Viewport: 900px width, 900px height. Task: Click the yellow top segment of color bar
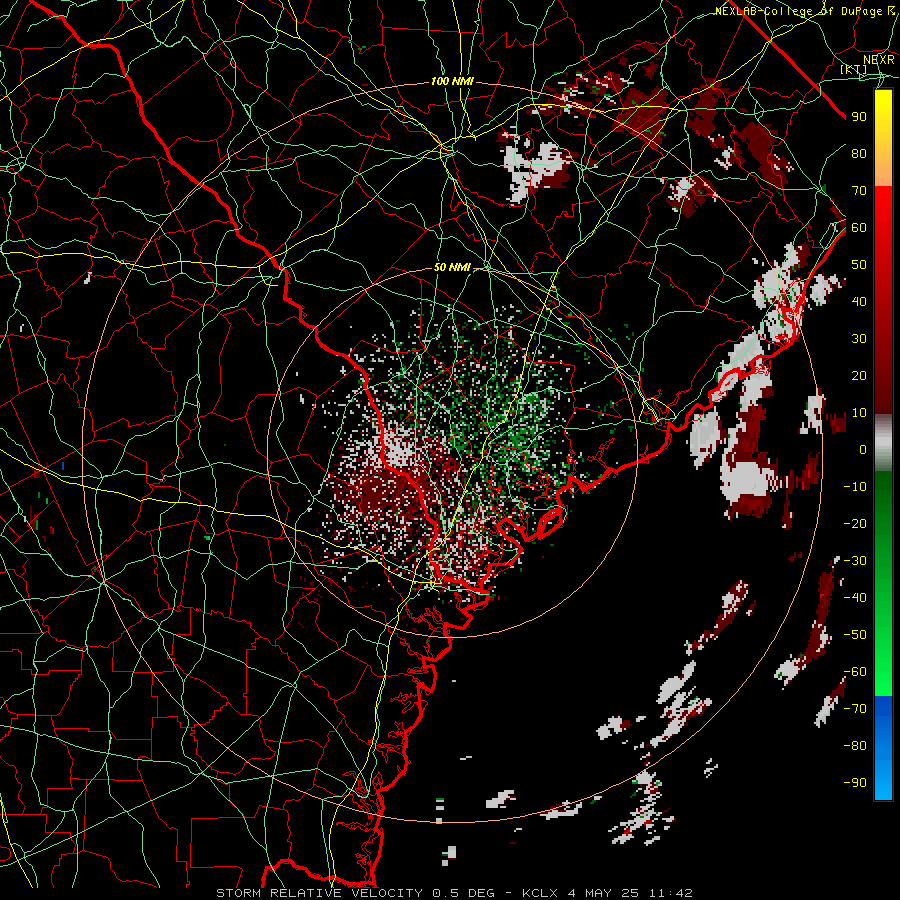click(x=883, y=138)
